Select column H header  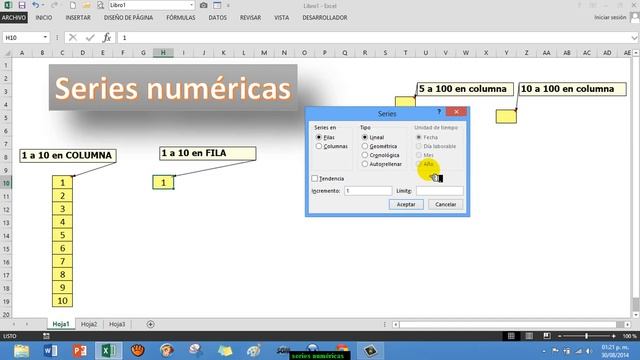tap(163, 53)
